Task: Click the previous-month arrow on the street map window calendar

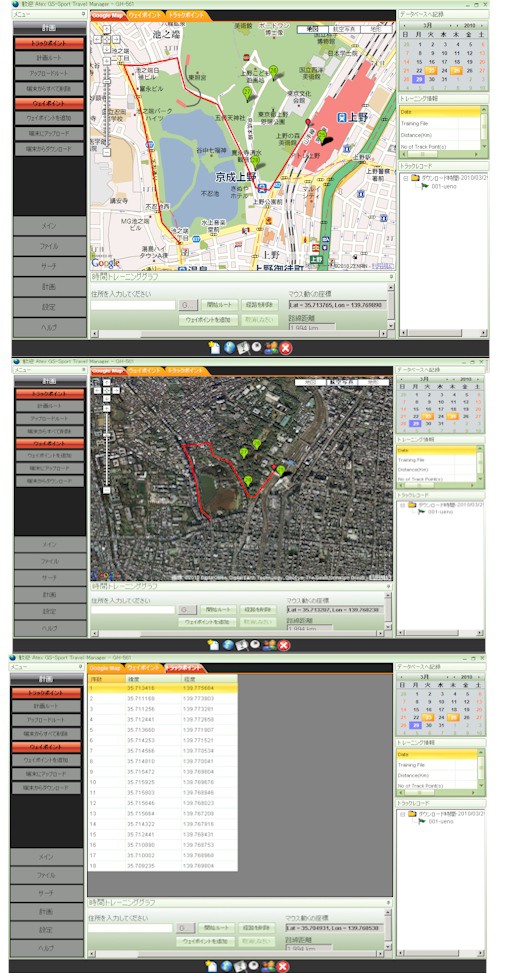Action: pos(403,25)
